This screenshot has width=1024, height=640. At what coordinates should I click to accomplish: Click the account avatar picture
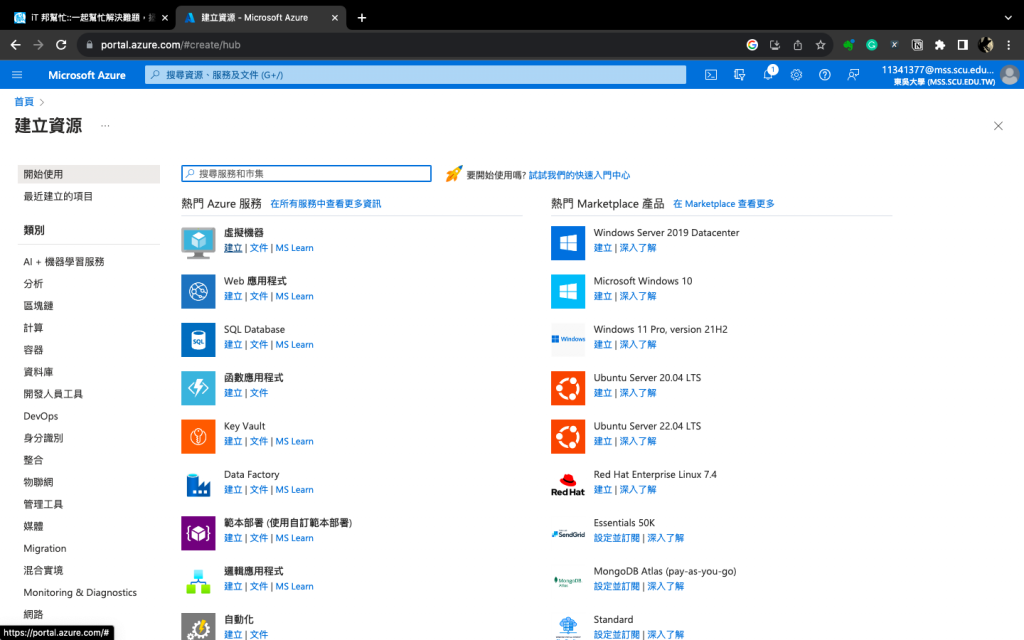click(1009, 75)
